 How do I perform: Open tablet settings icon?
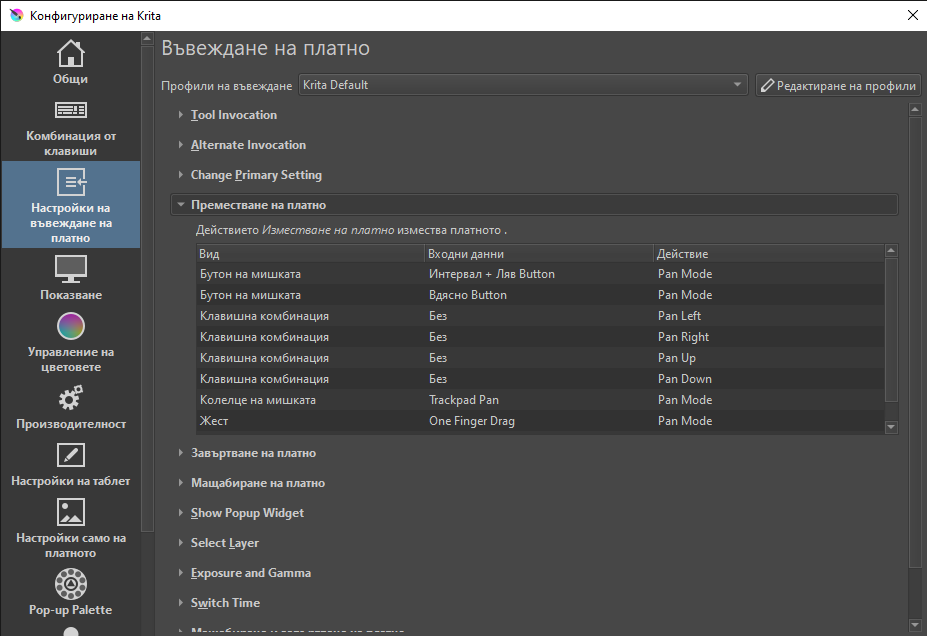[70, 455]
